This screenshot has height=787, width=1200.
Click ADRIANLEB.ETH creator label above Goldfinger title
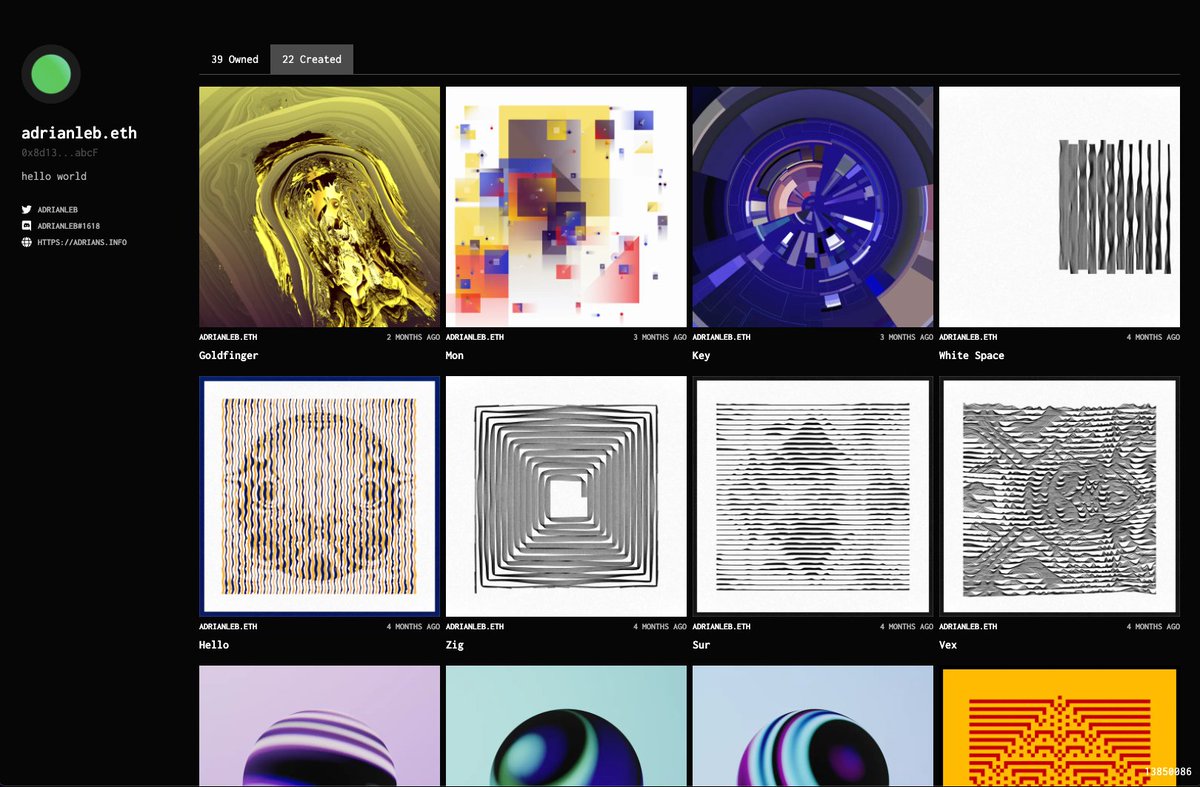pos(228,337)
